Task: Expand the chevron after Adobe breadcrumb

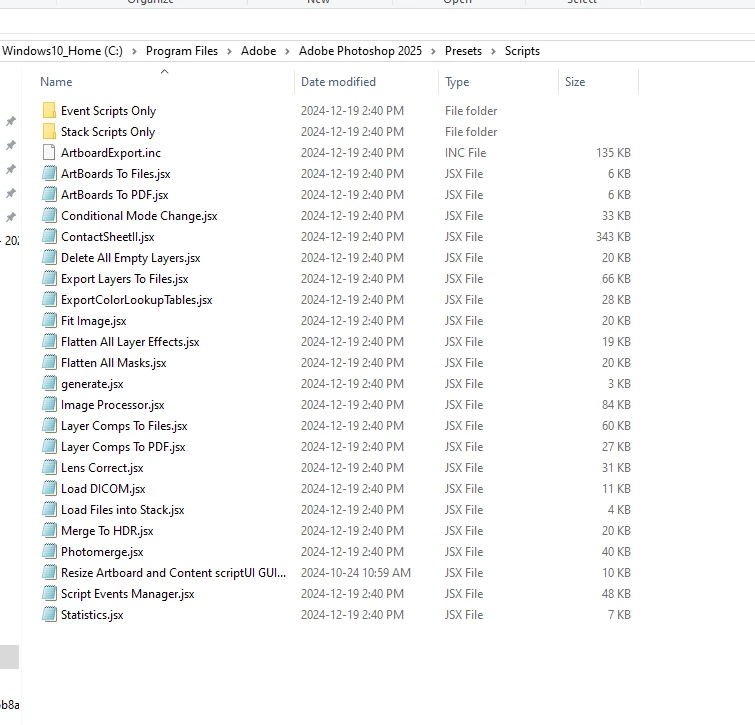Action: [x=287, y=52]
